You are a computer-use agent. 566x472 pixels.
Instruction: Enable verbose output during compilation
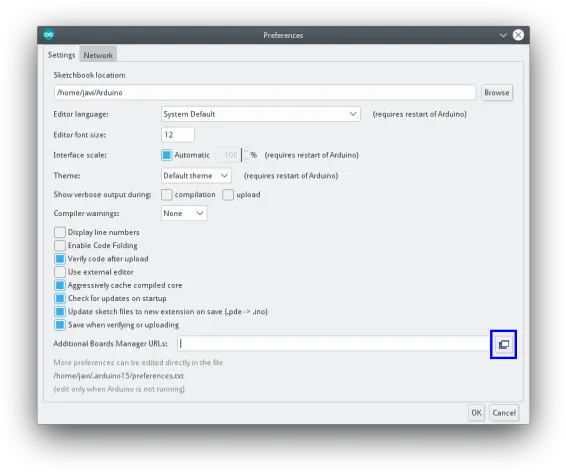166,195
